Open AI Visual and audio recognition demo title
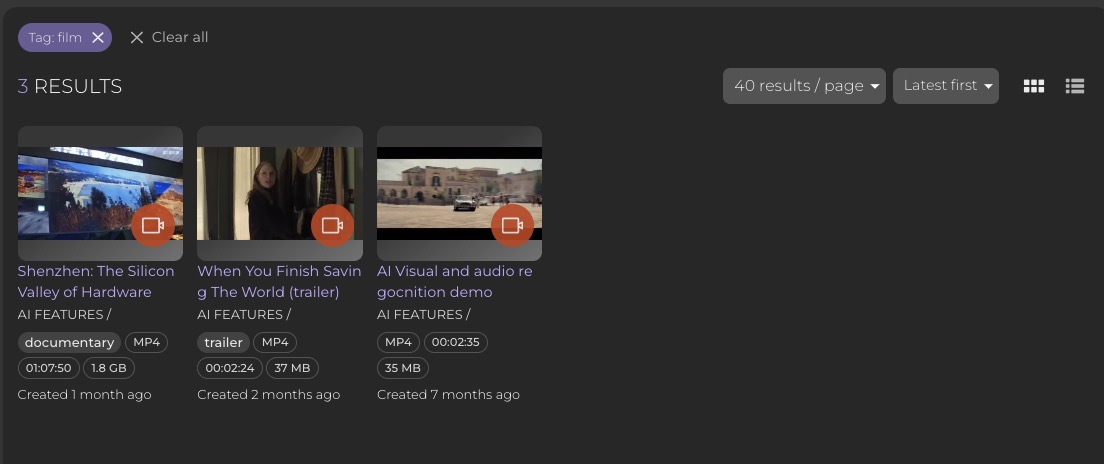The height and width of the screenshot is (464, 1104). pyautogui.click(x=454, y=281)
